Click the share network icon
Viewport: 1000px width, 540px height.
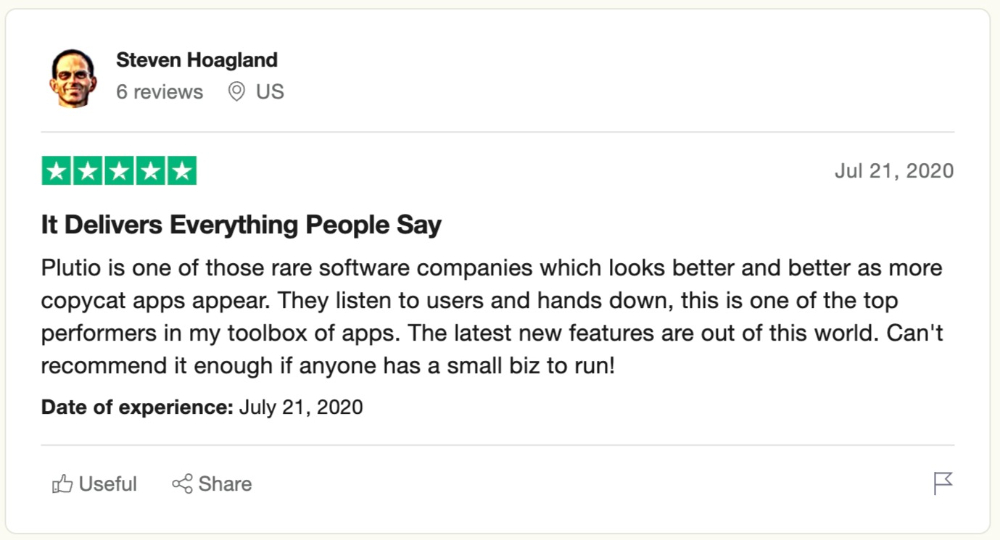tap(182, 484)
